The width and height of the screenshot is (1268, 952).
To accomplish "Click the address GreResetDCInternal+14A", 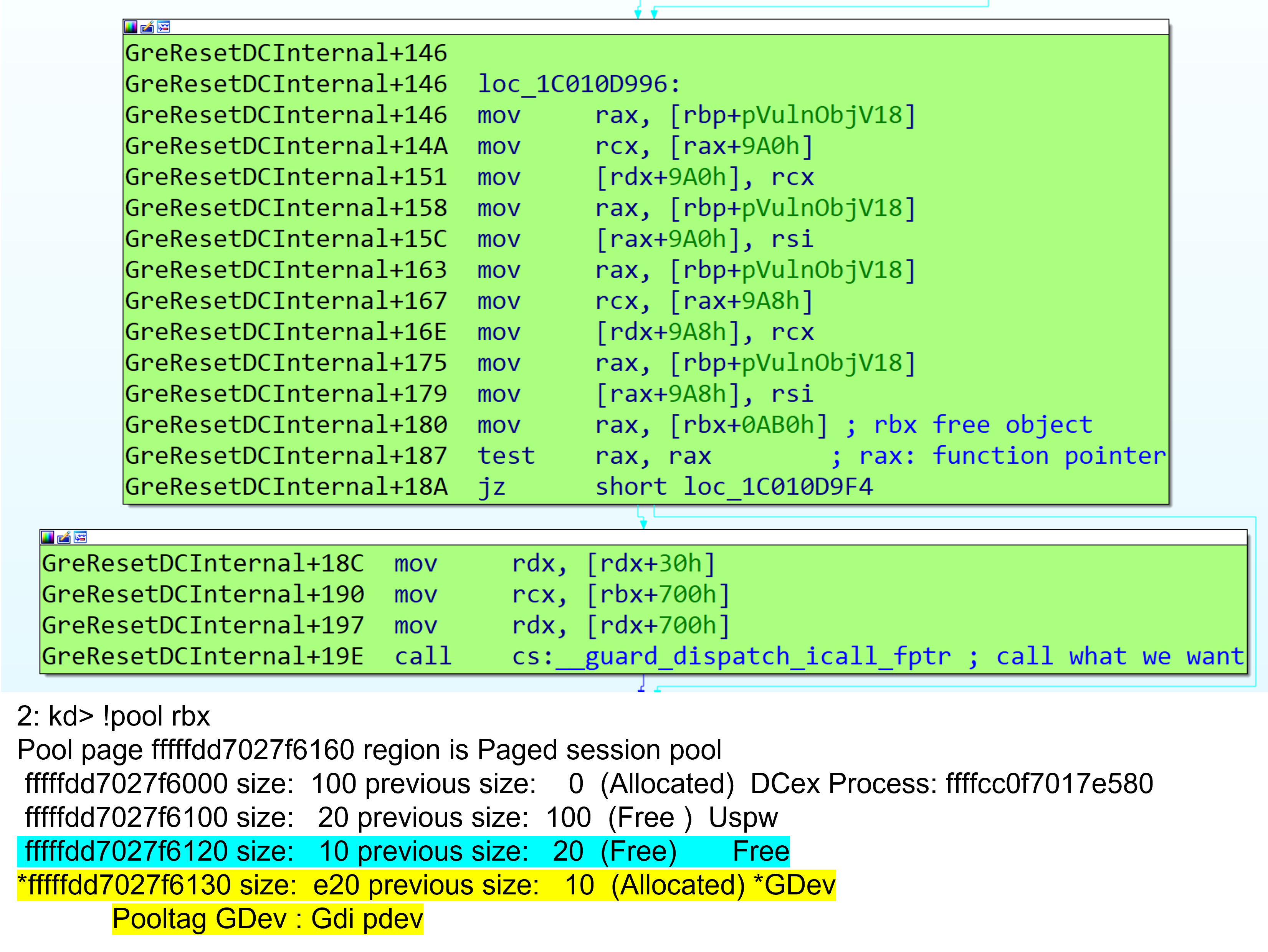I will click(x=286, y=146).
